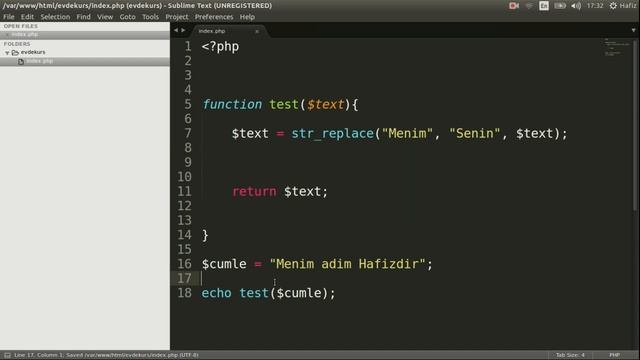Open the Edit menu

[27, 17]
